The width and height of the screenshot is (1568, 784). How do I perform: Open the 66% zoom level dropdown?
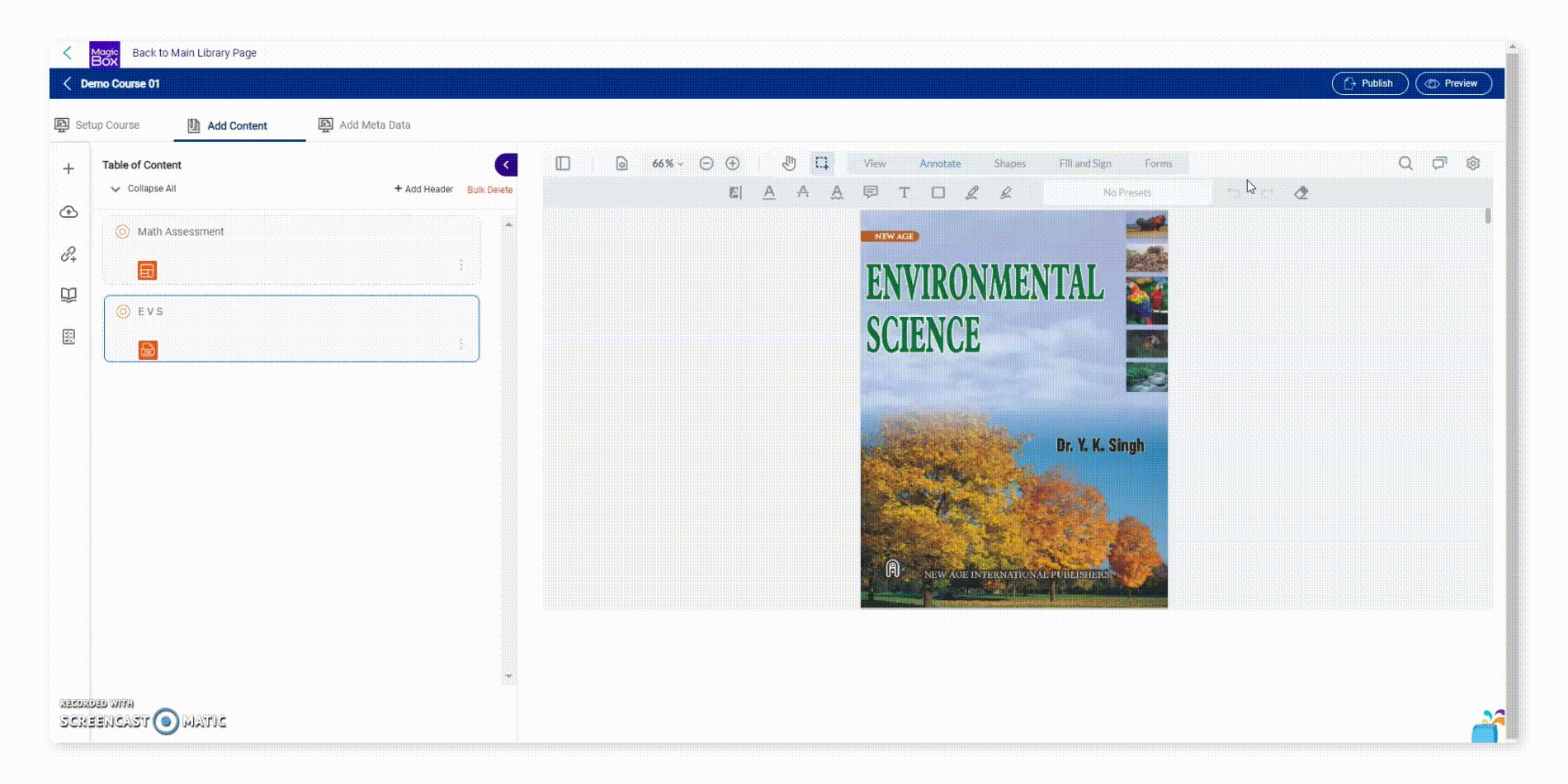[667, 163]
